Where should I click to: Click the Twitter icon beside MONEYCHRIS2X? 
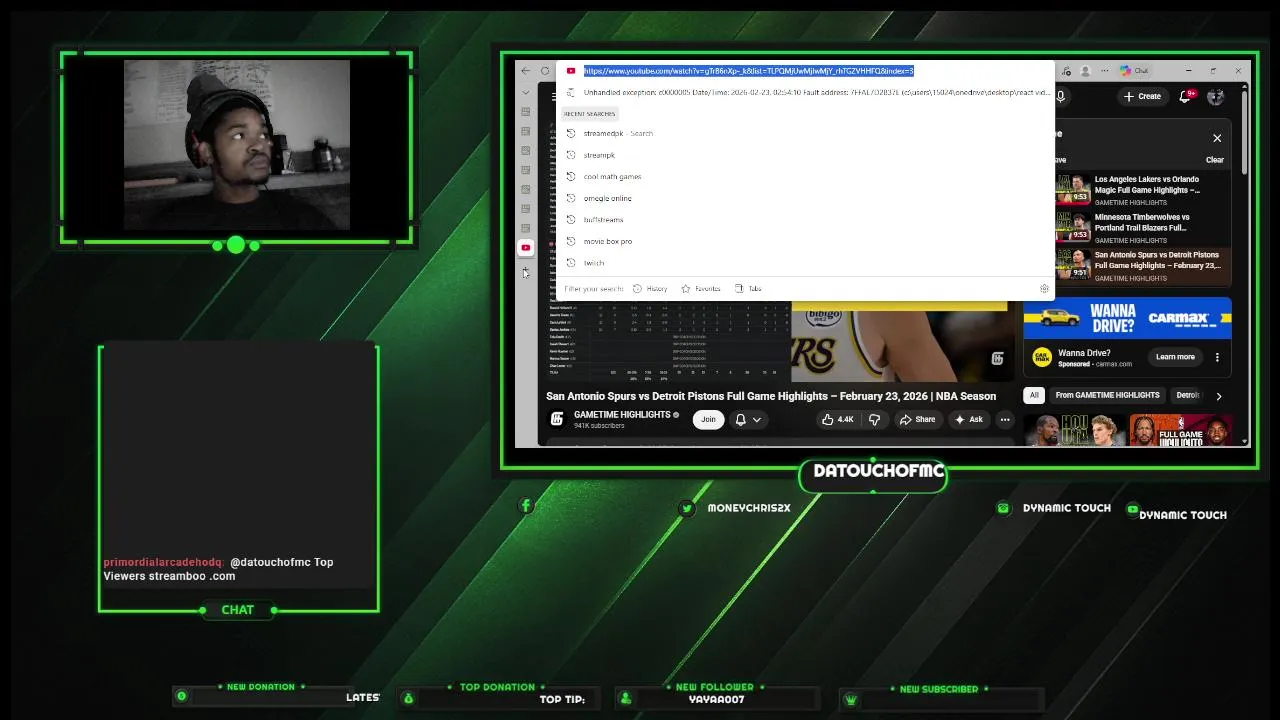click(x=686, y=508)
